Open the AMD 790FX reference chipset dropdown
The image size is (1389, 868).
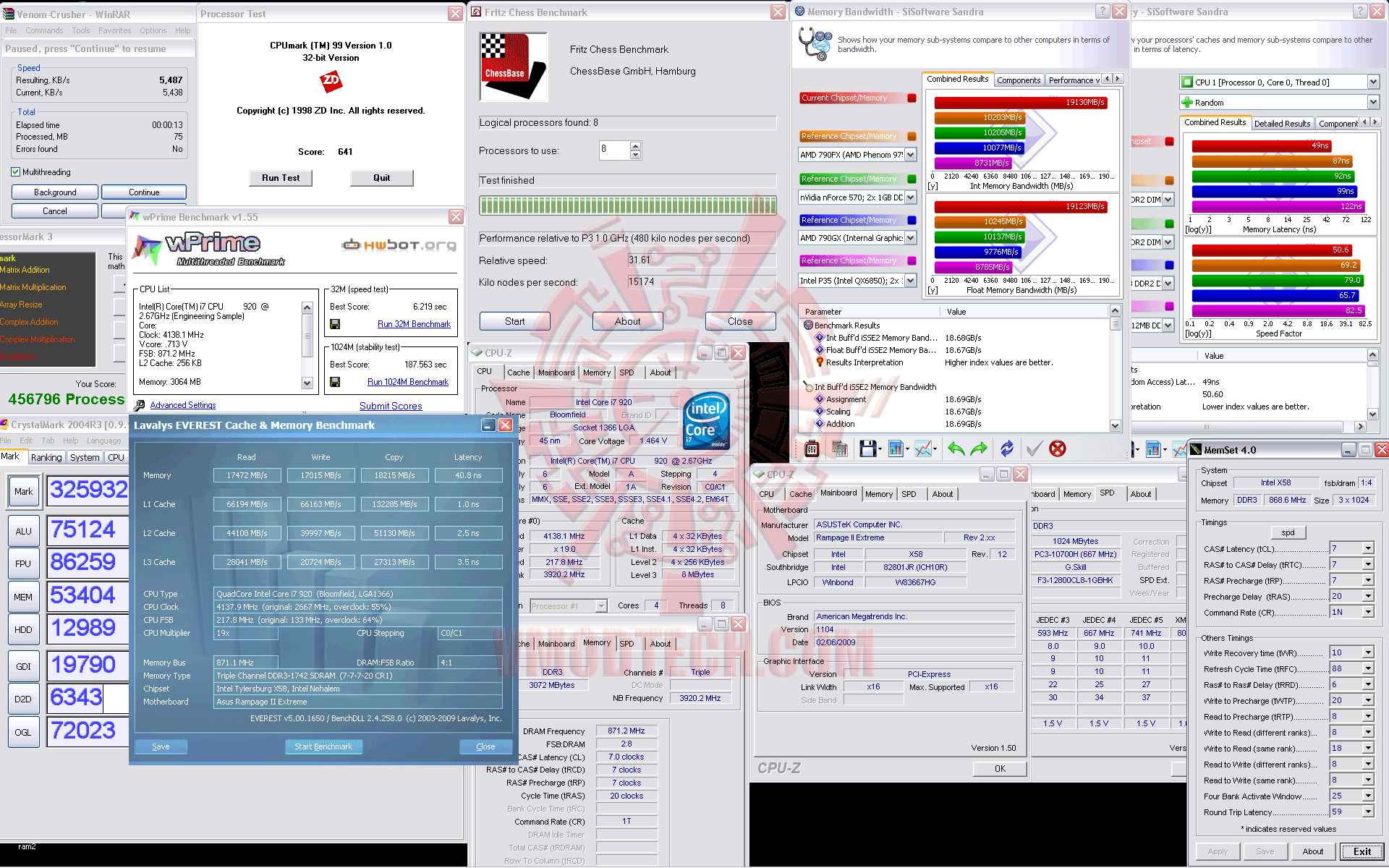pos(910,155)
